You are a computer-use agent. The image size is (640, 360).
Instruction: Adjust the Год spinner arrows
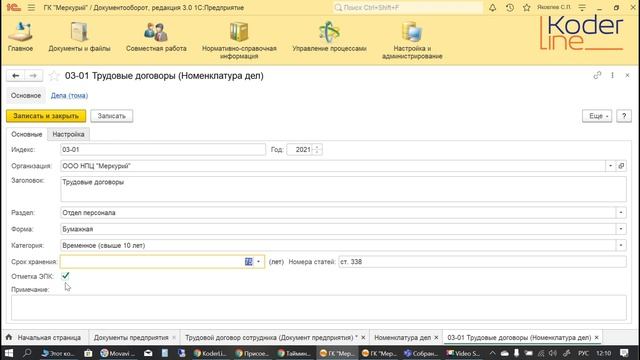pos(317,149)
